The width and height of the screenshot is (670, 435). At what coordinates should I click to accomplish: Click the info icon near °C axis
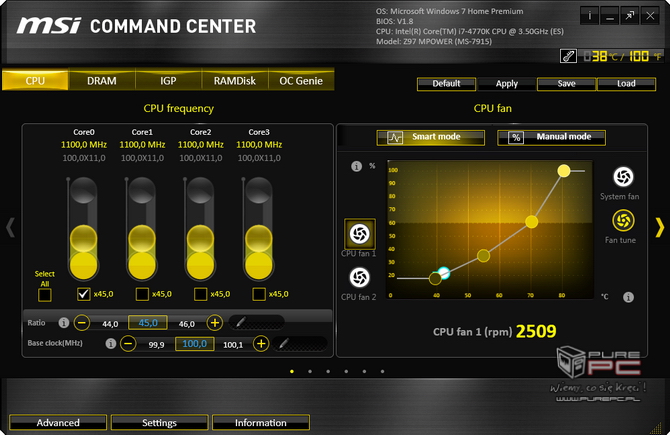click(x=628, y=297)
